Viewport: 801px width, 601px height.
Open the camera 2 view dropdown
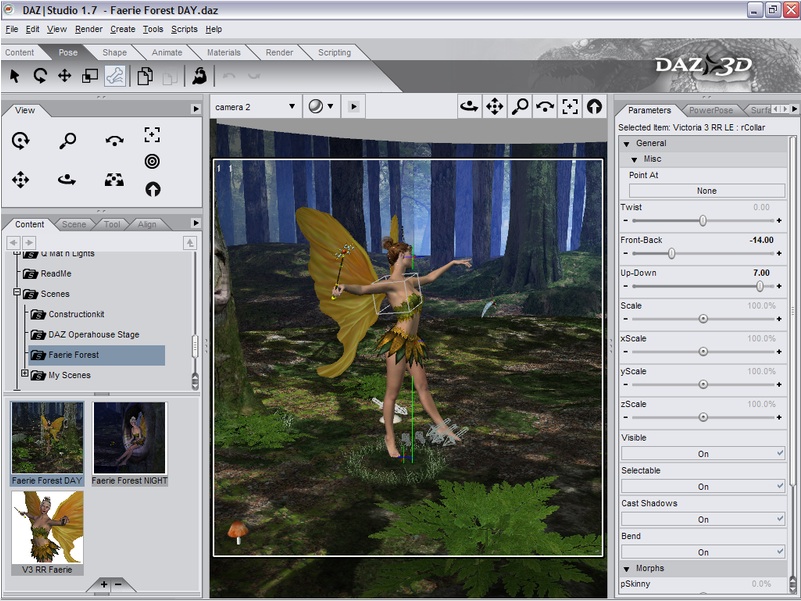(x=255, y=107)
